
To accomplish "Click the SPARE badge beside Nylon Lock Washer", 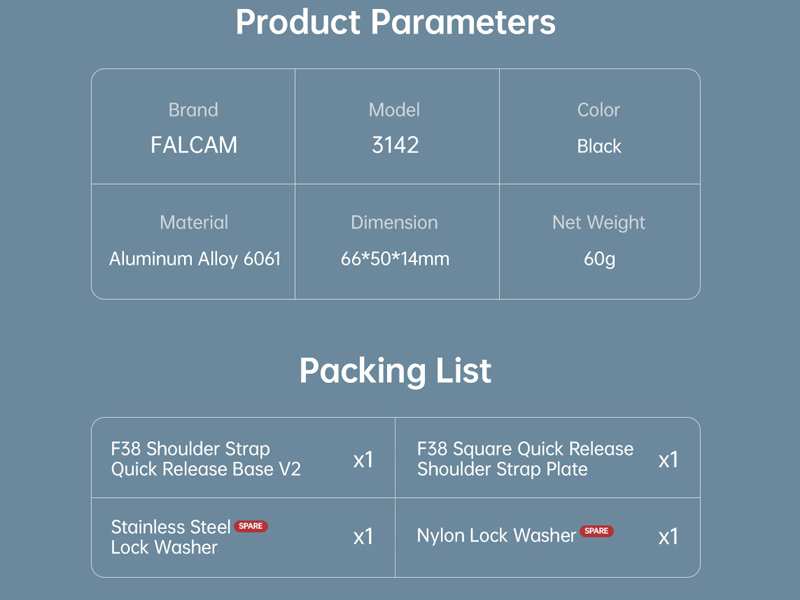I will 597,531.
